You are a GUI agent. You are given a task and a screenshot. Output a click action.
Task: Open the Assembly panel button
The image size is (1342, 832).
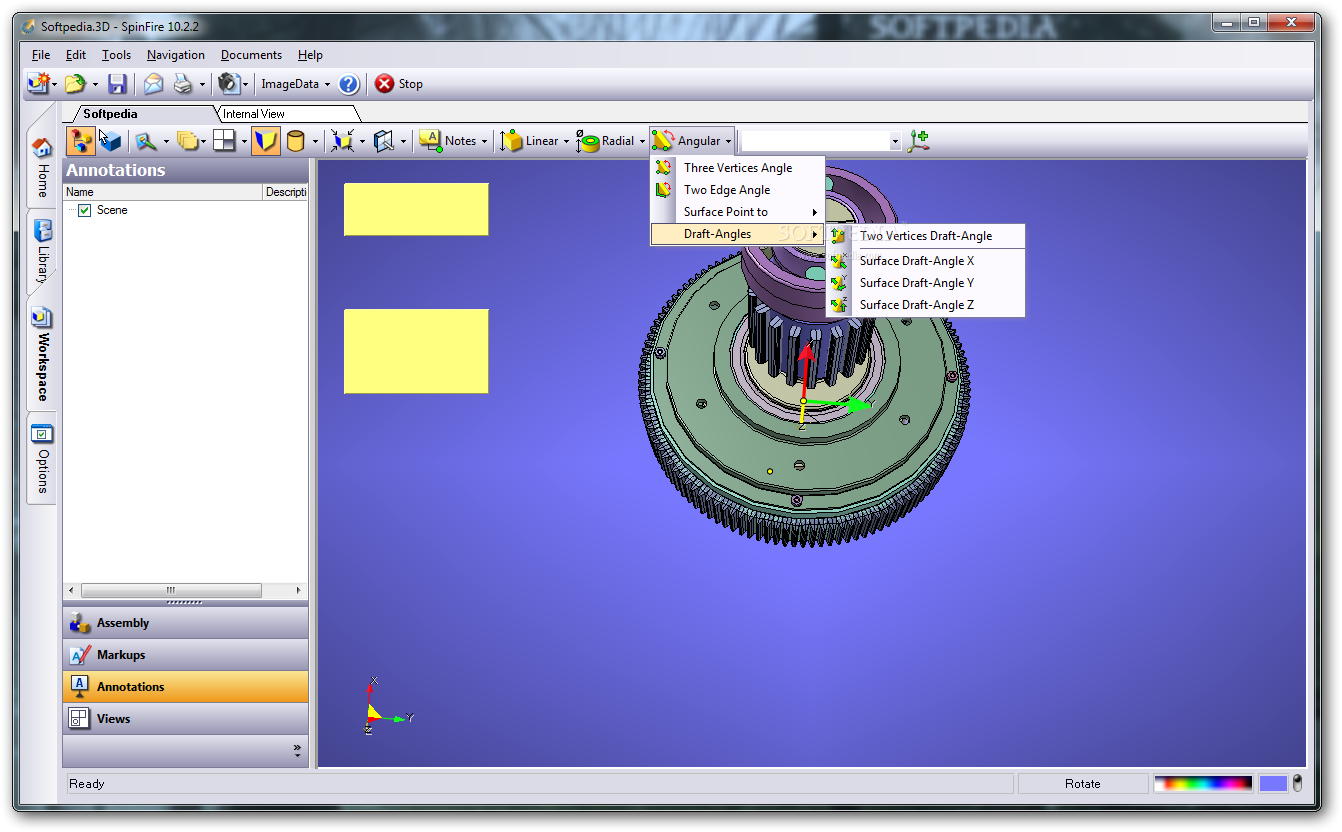(x=186, y=623)
